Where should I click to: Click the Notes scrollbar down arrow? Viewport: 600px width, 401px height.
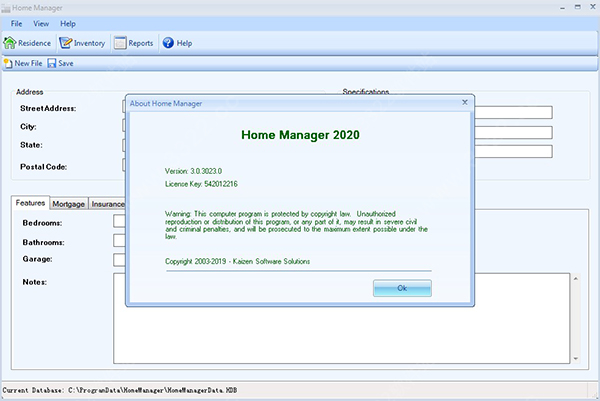pyautogui.click(x=576, y=359)
